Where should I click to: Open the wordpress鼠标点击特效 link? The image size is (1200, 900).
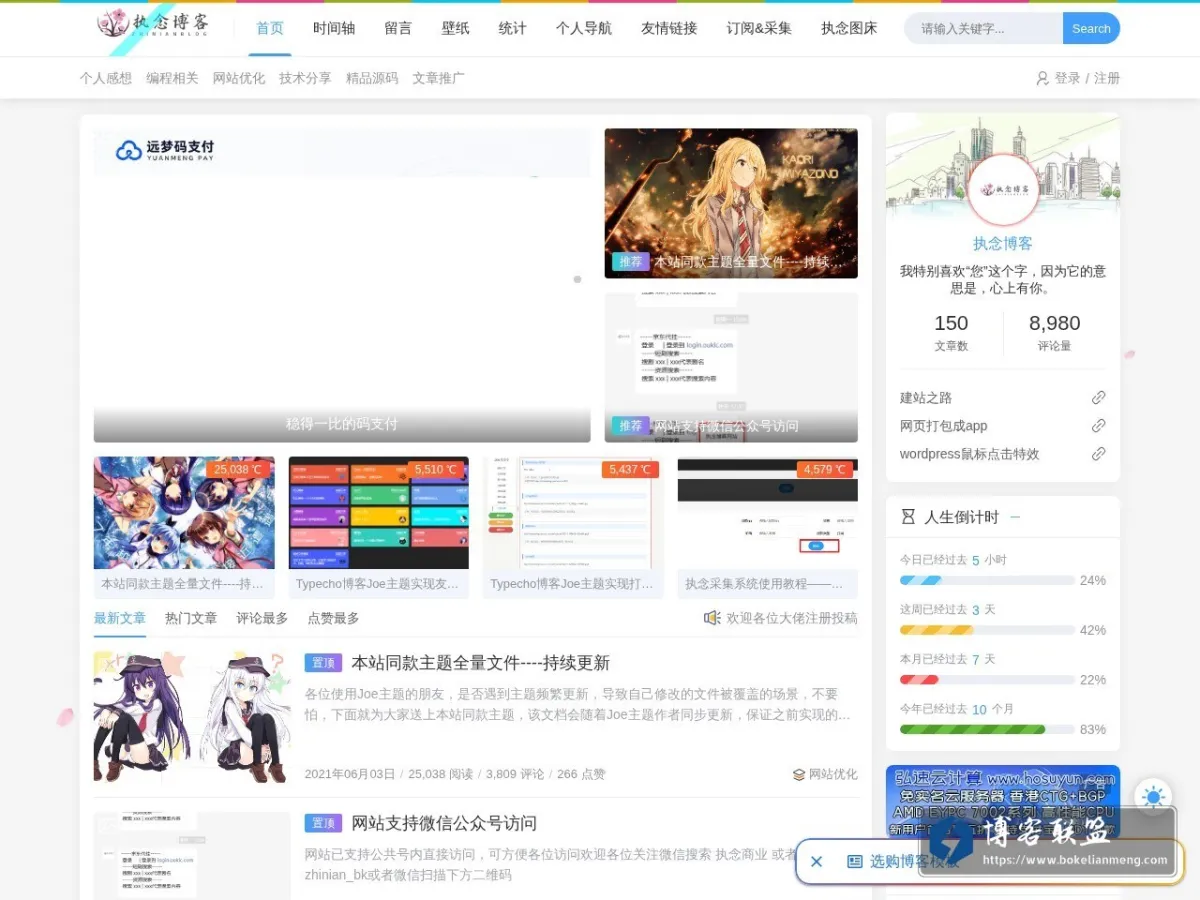click(969, 454)
